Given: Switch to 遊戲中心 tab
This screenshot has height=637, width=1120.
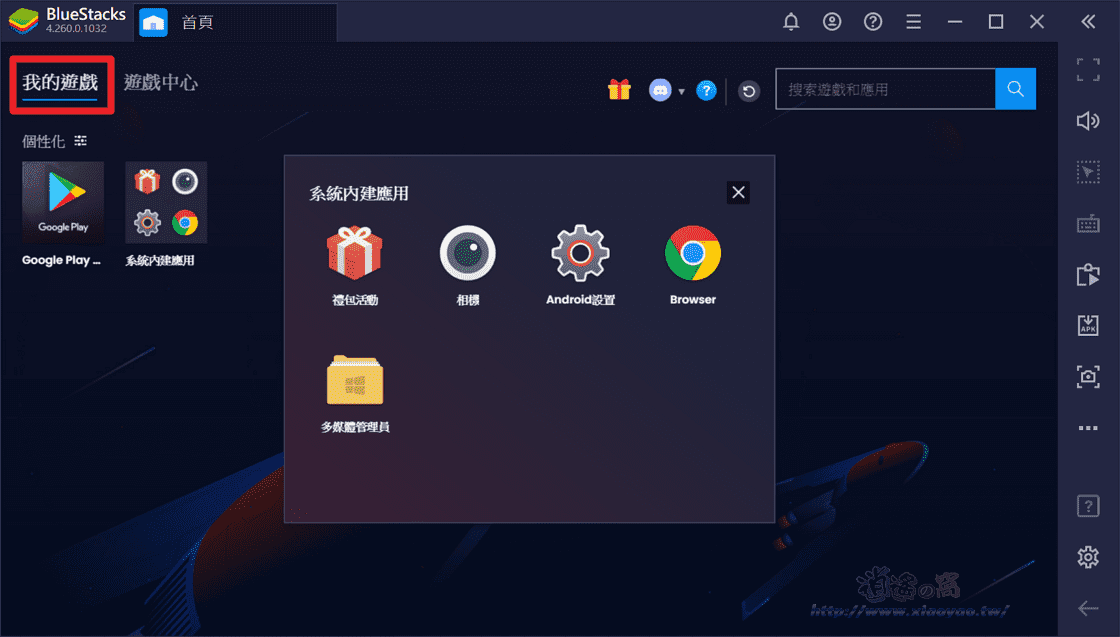Looking at the screenshot, I should [161, 83].
